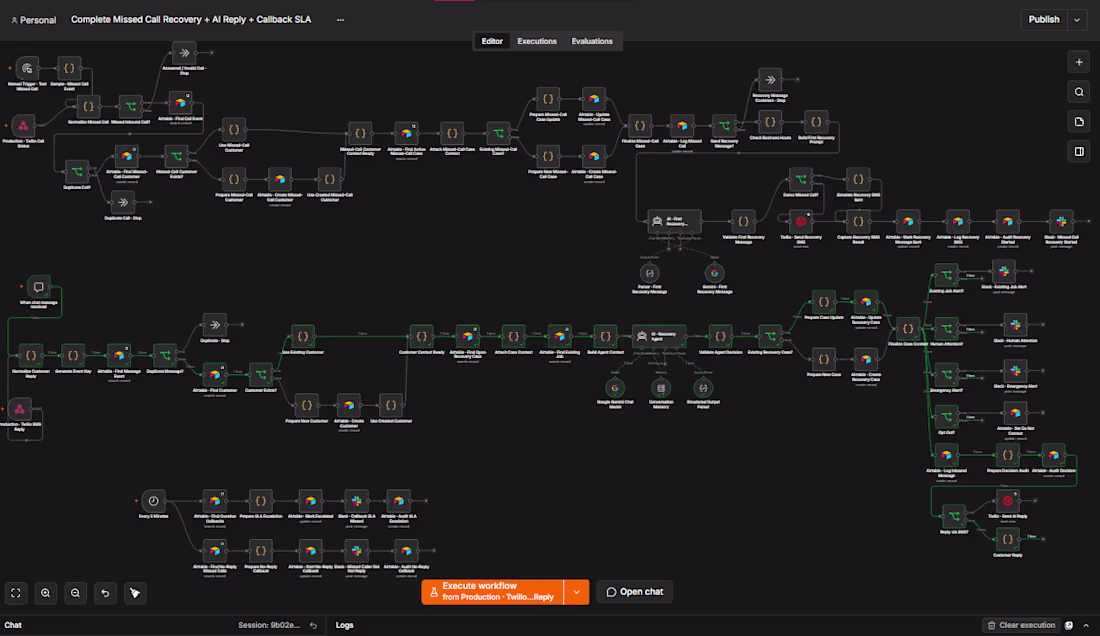The width and height of the screenshot is (1100, 636).
Task: Select the Gemini - First Recovery Message model node
Action: click(714, 273)
